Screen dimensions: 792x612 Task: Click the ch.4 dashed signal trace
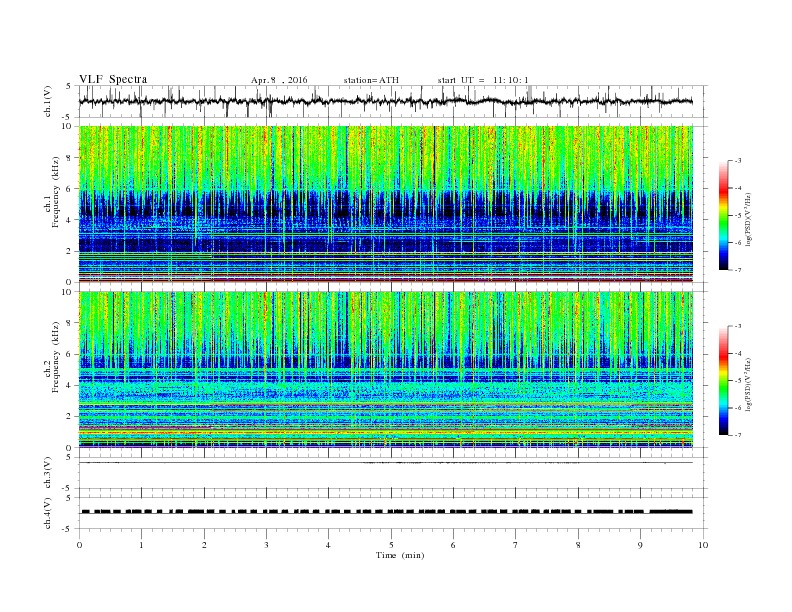point(387,512)
